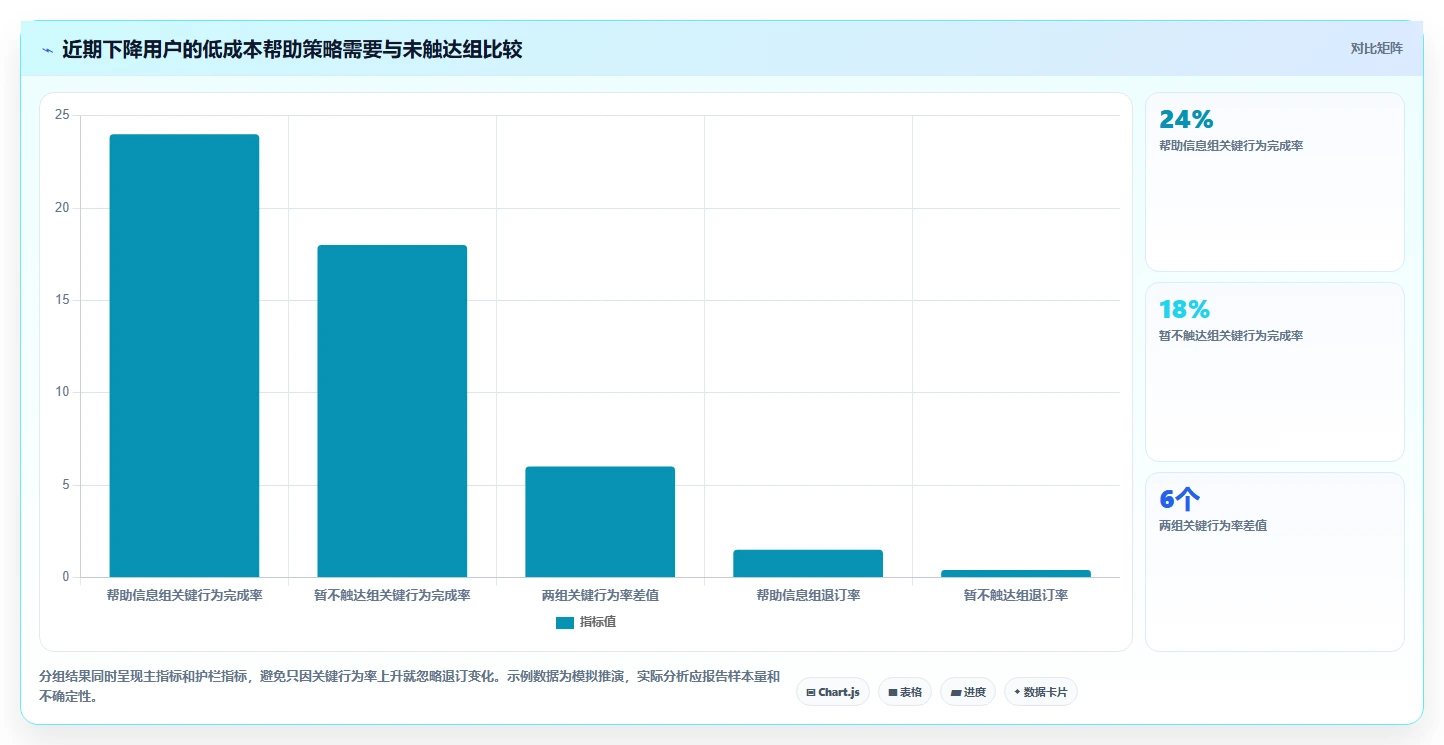The image size is (1444, 745).
Task: Click the 暂不触达组退订率 bar
Action: [x=1016, y=573]
